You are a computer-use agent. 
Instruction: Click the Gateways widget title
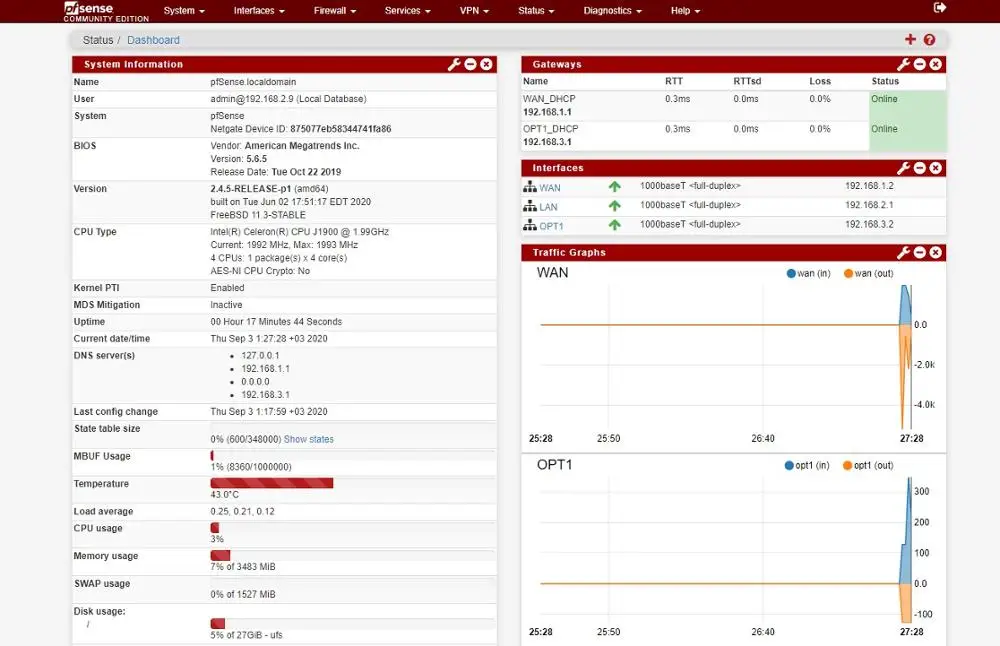tap(557, 64)
